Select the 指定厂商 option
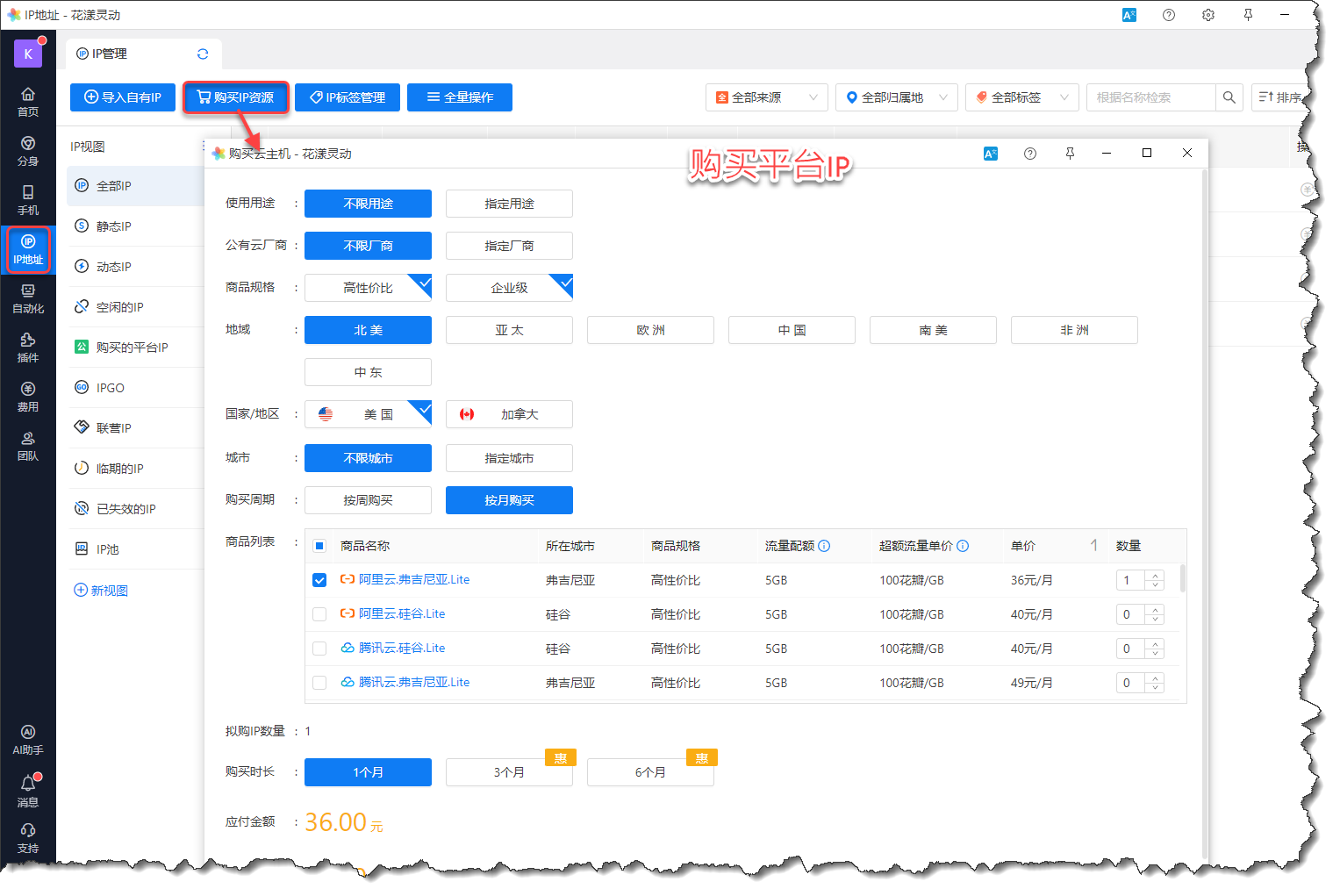Image resolution: width=1340 pixels, height=896 pixels. click(509, 246)
